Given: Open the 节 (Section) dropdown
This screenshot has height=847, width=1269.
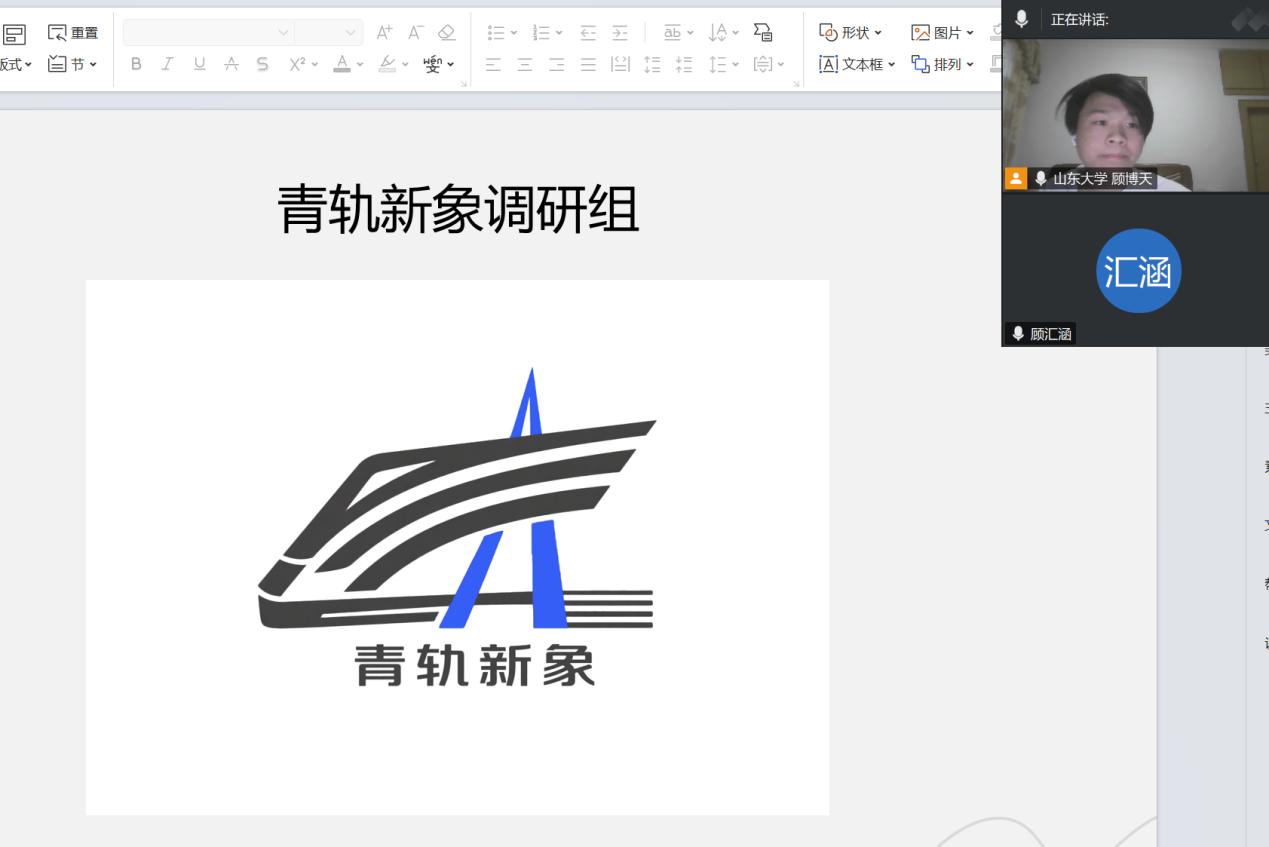Looking at the screenshot, I should (x=73, y=64).
